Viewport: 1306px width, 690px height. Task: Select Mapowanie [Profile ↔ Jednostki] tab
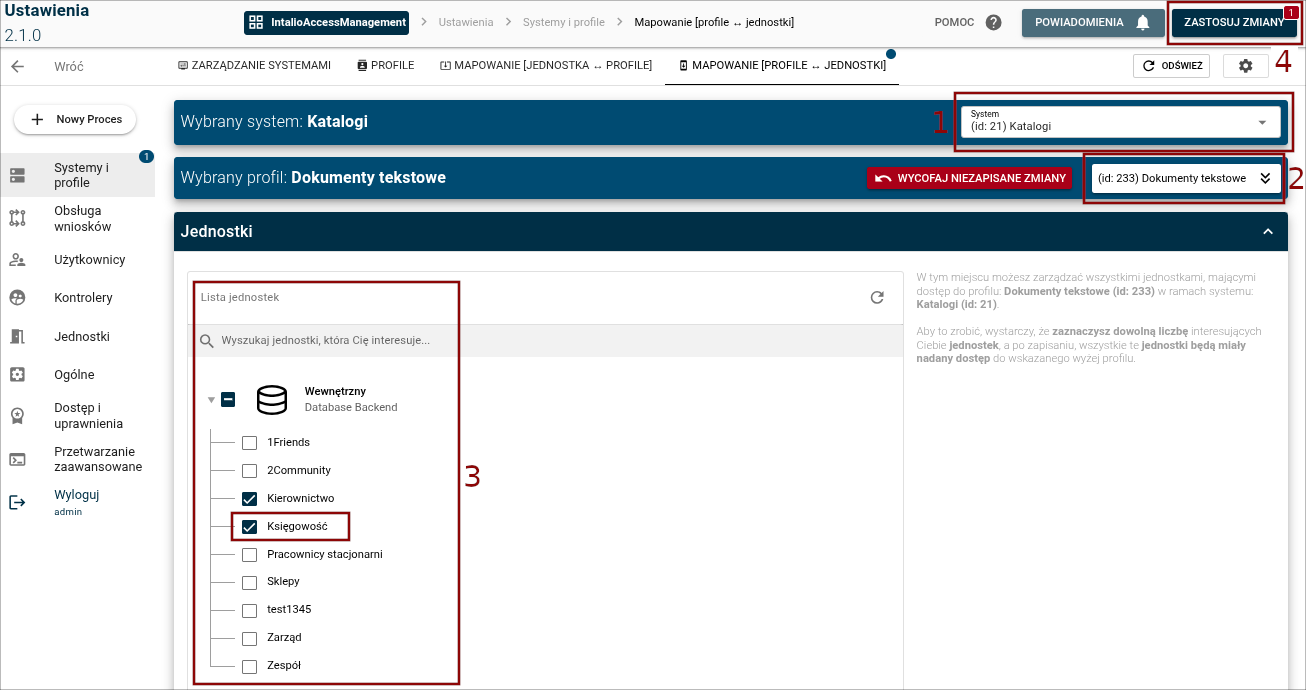click(x=782, y=65)
